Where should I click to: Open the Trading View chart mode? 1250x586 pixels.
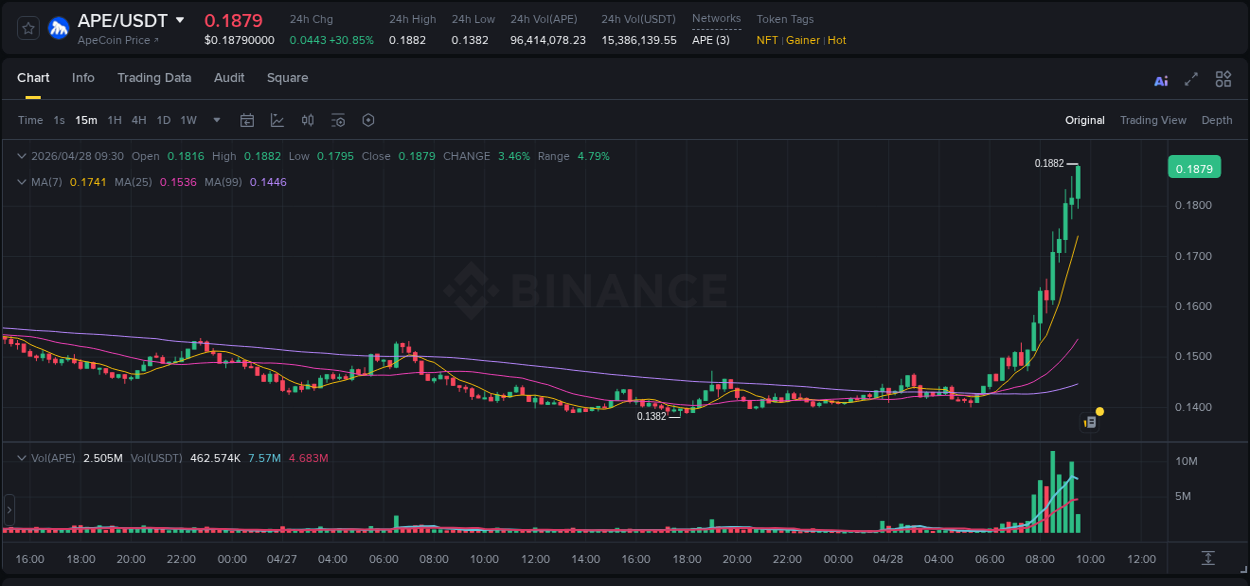(x=1153, y=120)
